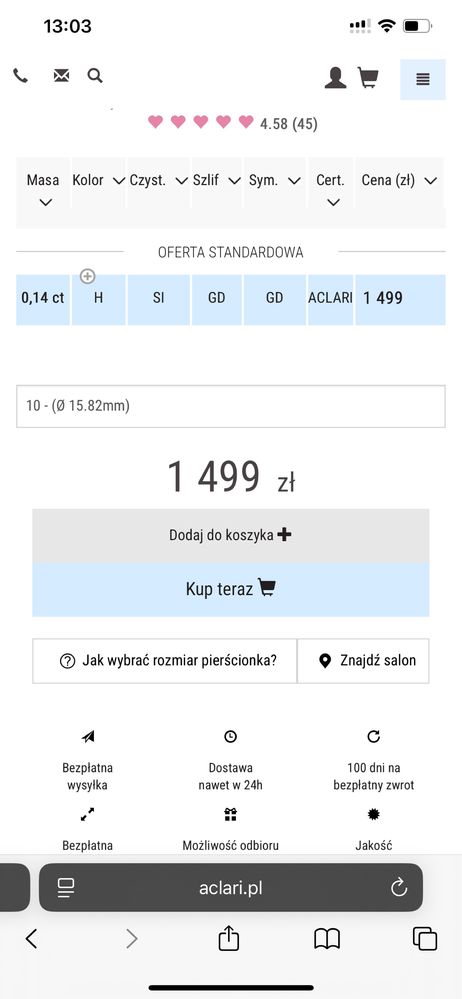
Task: Expand the Cena (zł) sort dropdown
Action: tap(400, 181)
